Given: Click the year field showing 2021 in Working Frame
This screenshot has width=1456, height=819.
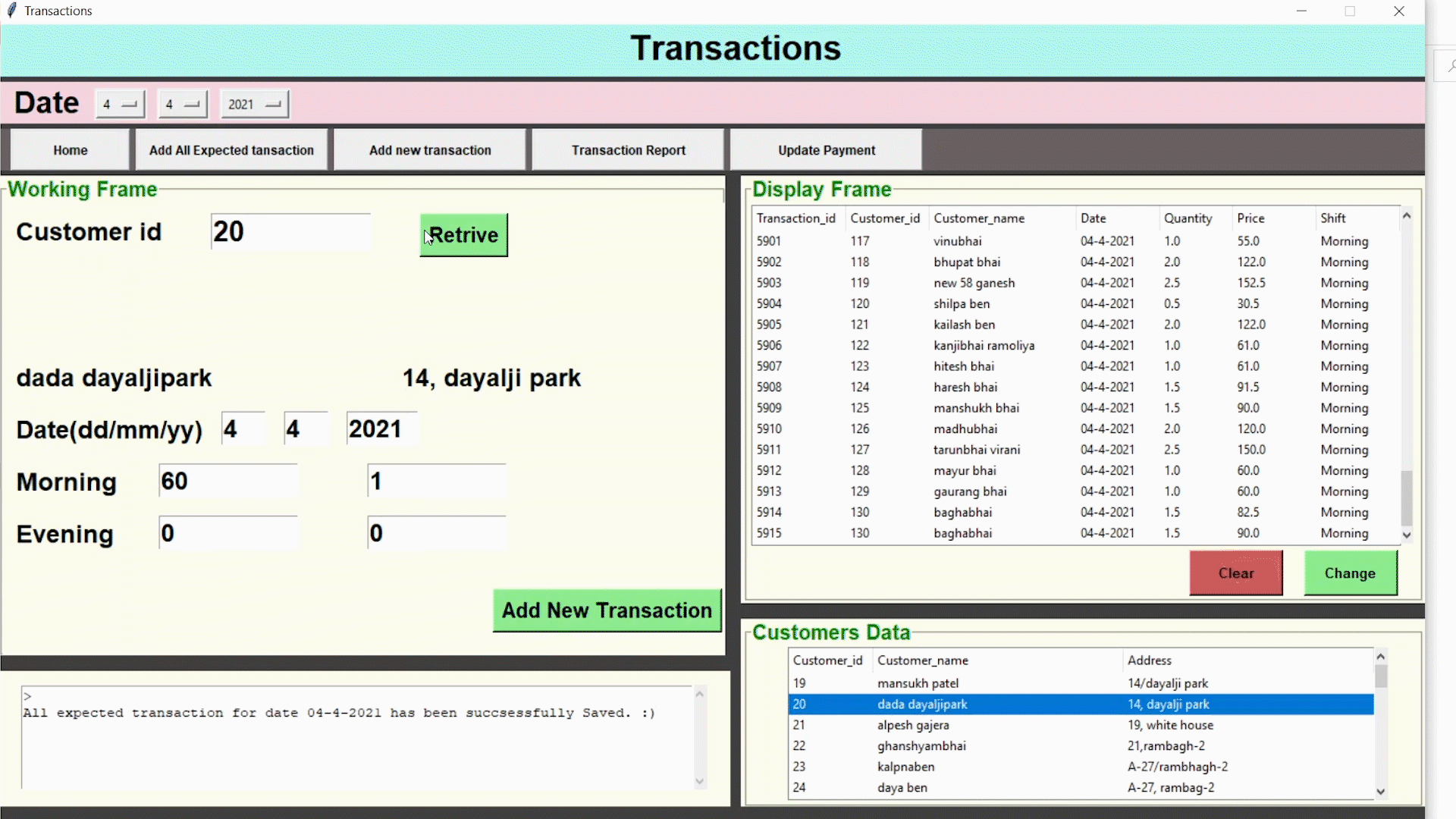Looking at the screenshot, I should [x=382, y=428].
